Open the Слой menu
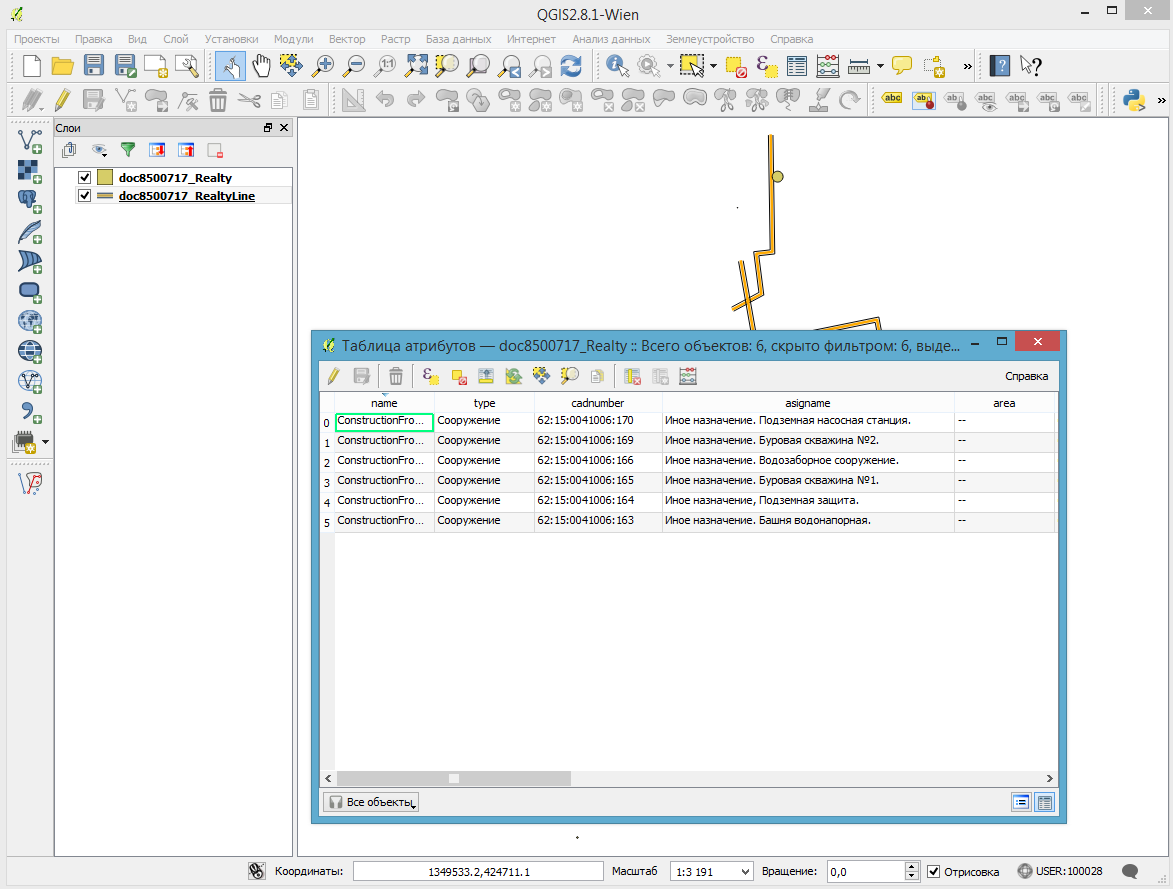1173x889 pixels. click(176, 39)
